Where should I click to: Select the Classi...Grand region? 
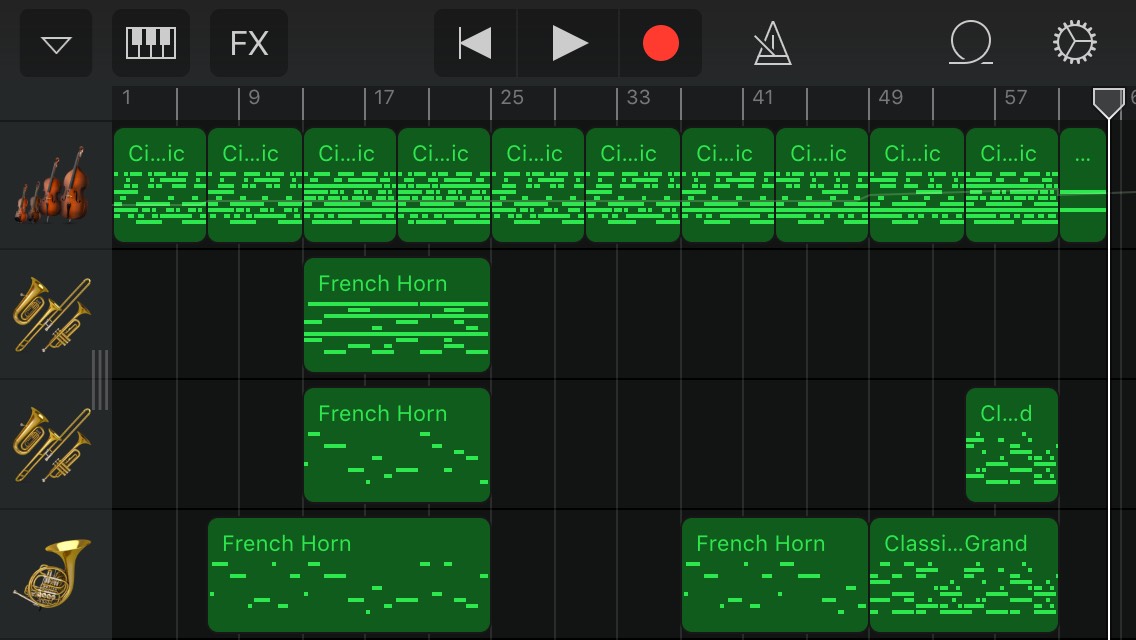click(x=964, y=575)
